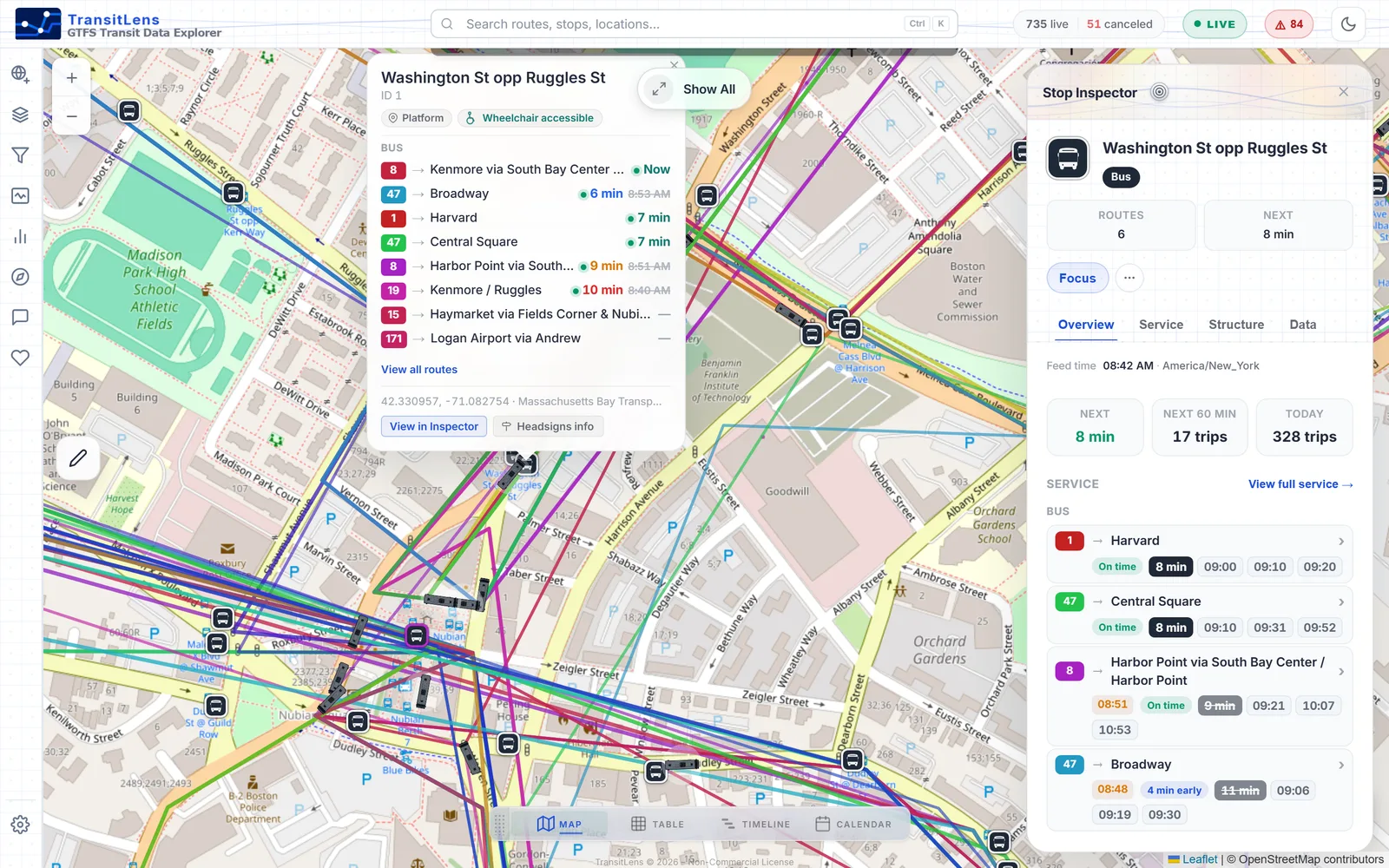
Task: Zoom in on the map
Action: pyautogui.click(x=72, y=78)
